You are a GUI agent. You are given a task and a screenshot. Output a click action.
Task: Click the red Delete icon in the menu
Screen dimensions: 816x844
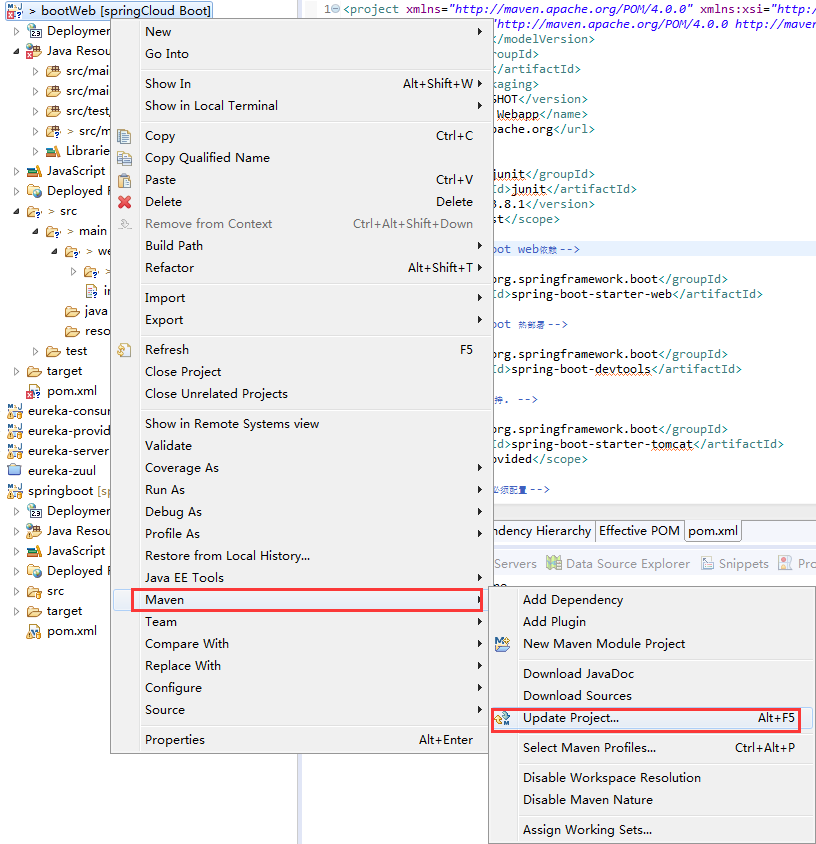[124, 201]
